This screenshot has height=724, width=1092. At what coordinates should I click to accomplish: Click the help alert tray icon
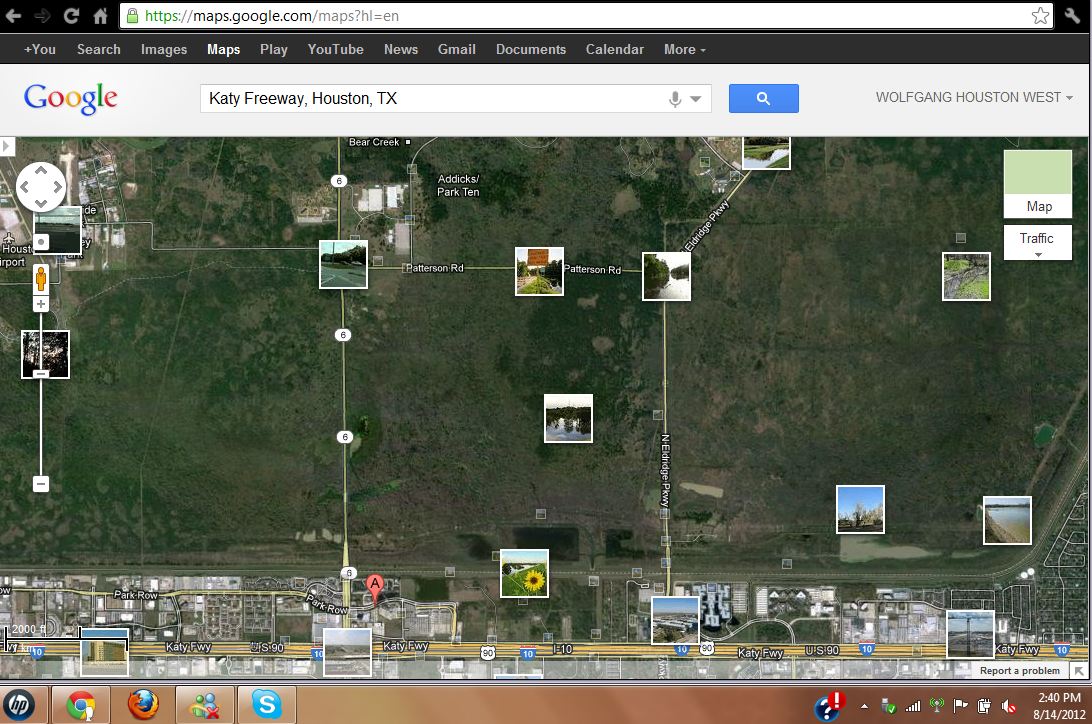coord(829,706)
